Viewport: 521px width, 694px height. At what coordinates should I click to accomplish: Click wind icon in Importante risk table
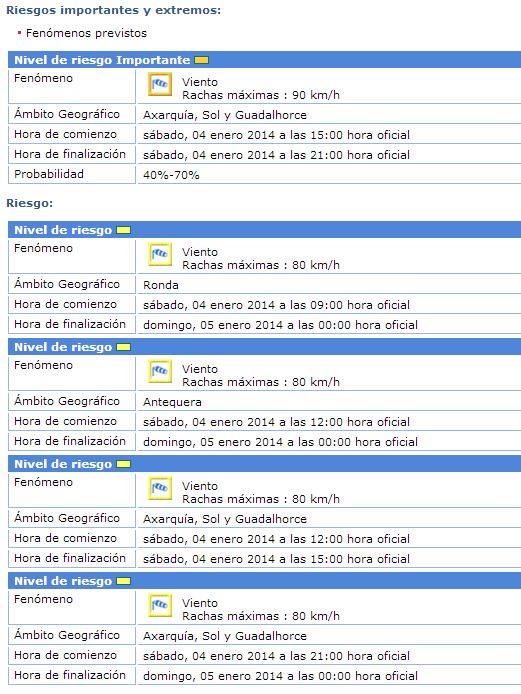coord(160,84)
